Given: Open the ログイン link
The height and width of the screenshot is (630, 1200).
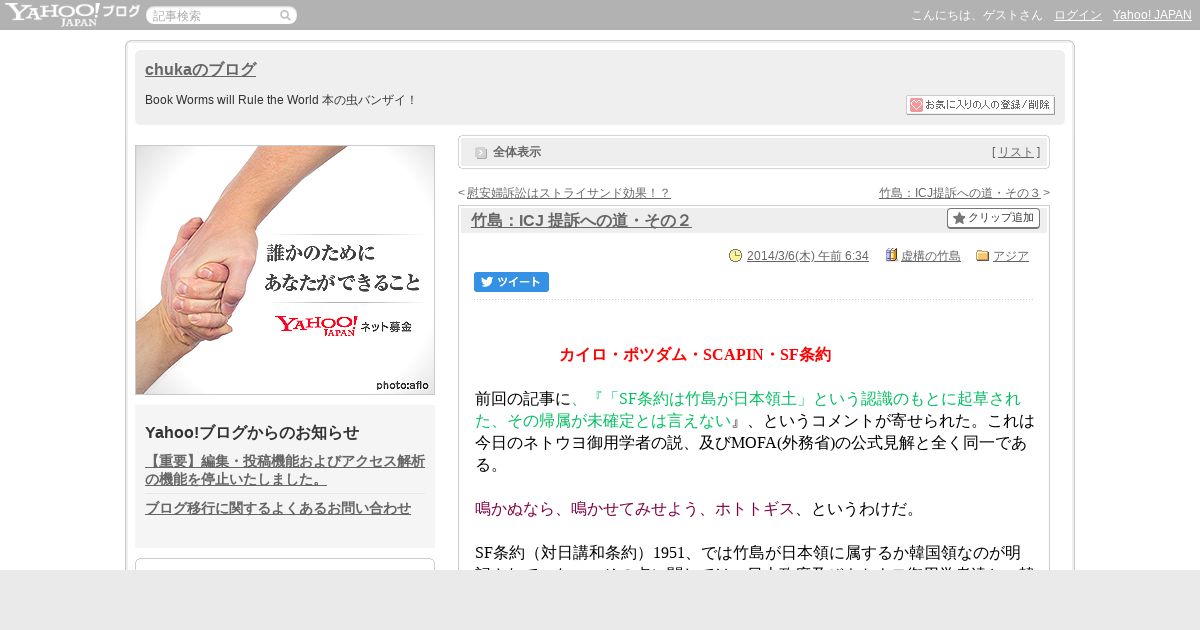Looking at the screenshot, I should 1078,15.
